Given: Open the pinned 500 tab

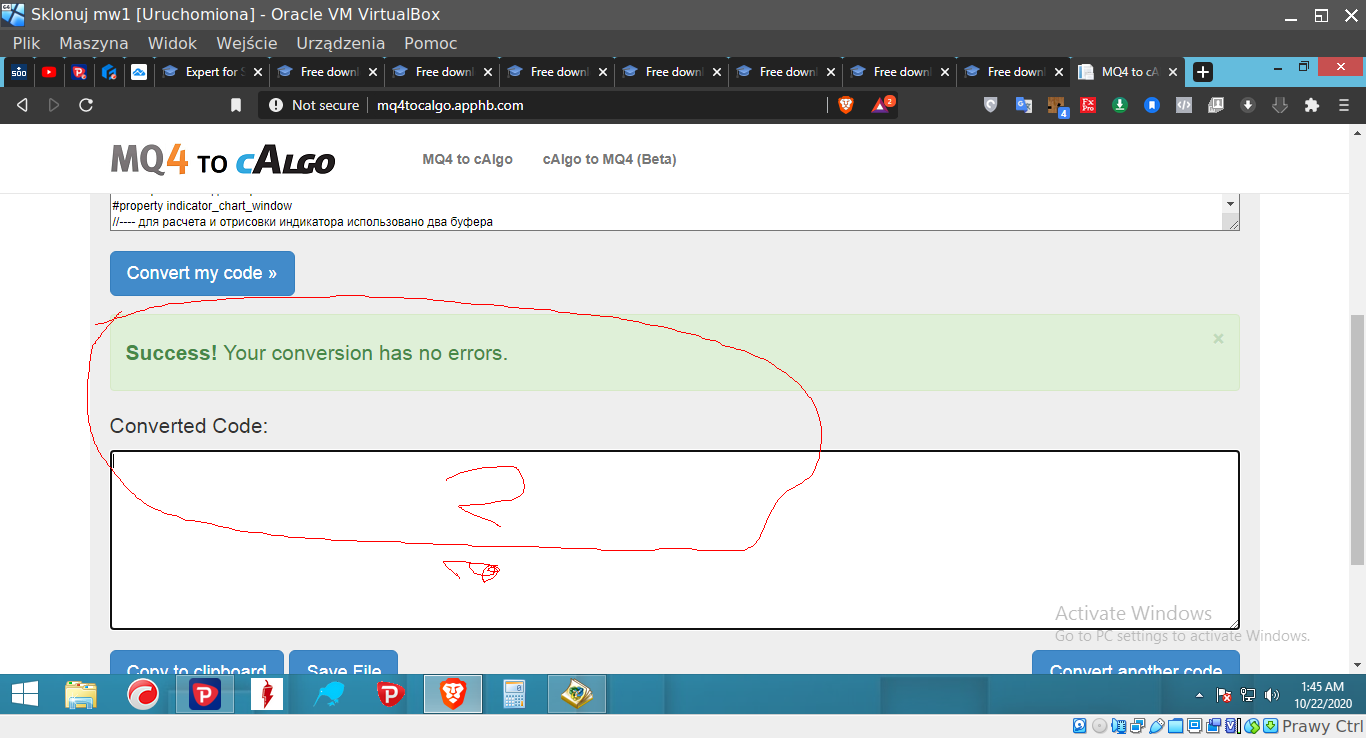Looking at the screenshot, I should pyautogui.click(x=19, y=72).
